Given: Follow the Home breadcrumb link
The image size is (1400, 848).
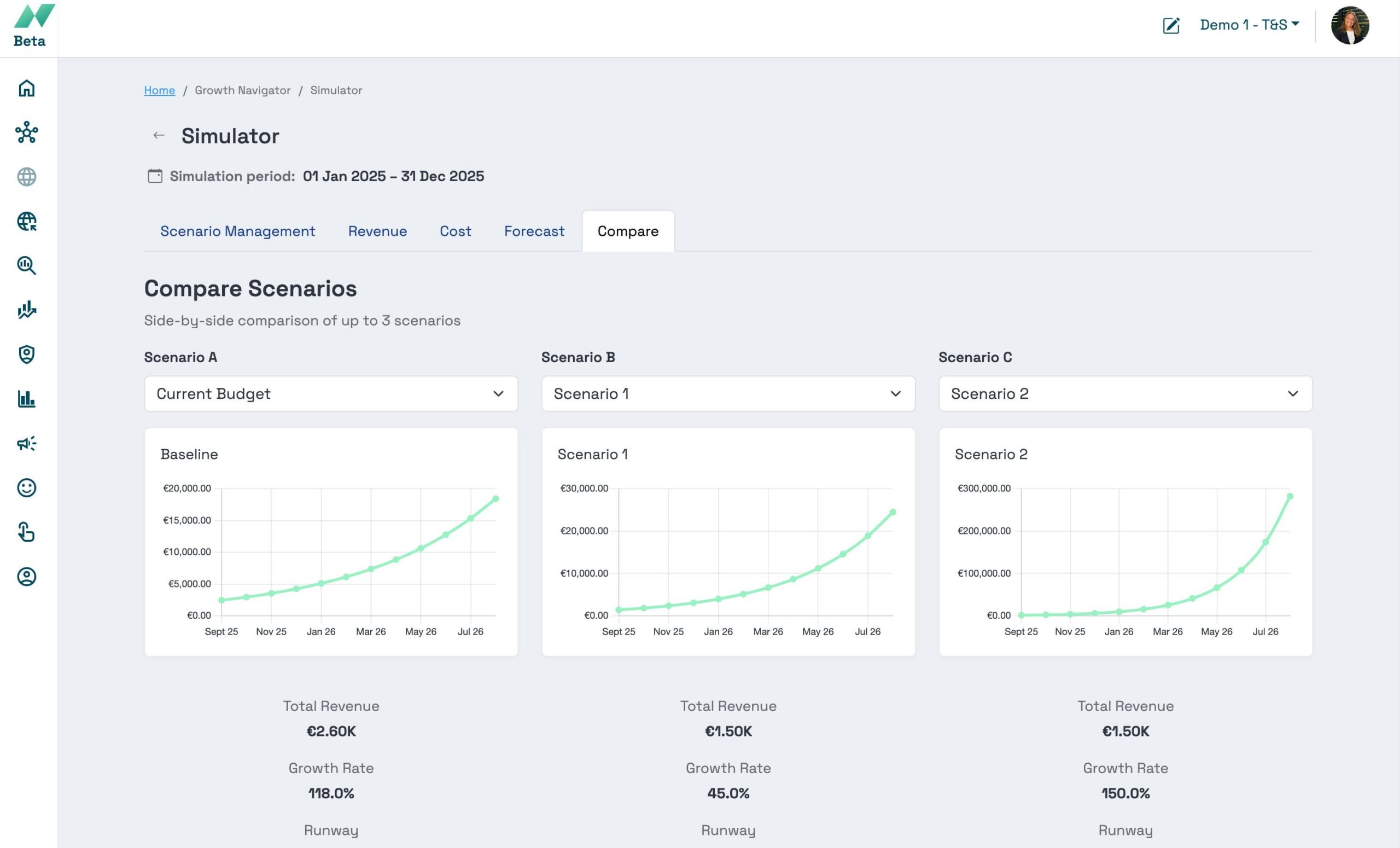Looking at the screenshot, I should coord(159,90).
